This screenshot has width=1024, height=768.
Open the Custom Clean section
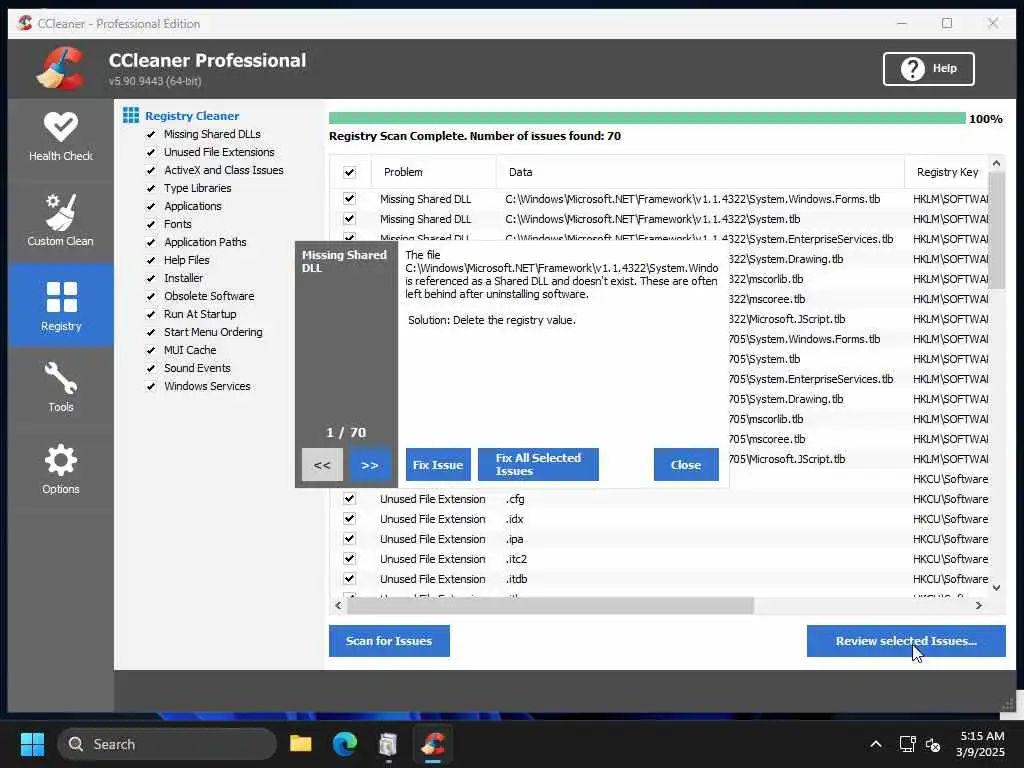pos(61,219)
